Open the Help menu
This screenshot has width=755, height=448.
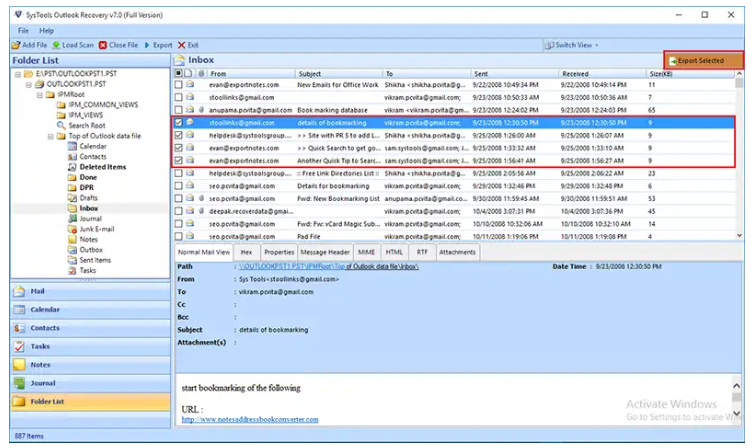[x=46, y=30]
